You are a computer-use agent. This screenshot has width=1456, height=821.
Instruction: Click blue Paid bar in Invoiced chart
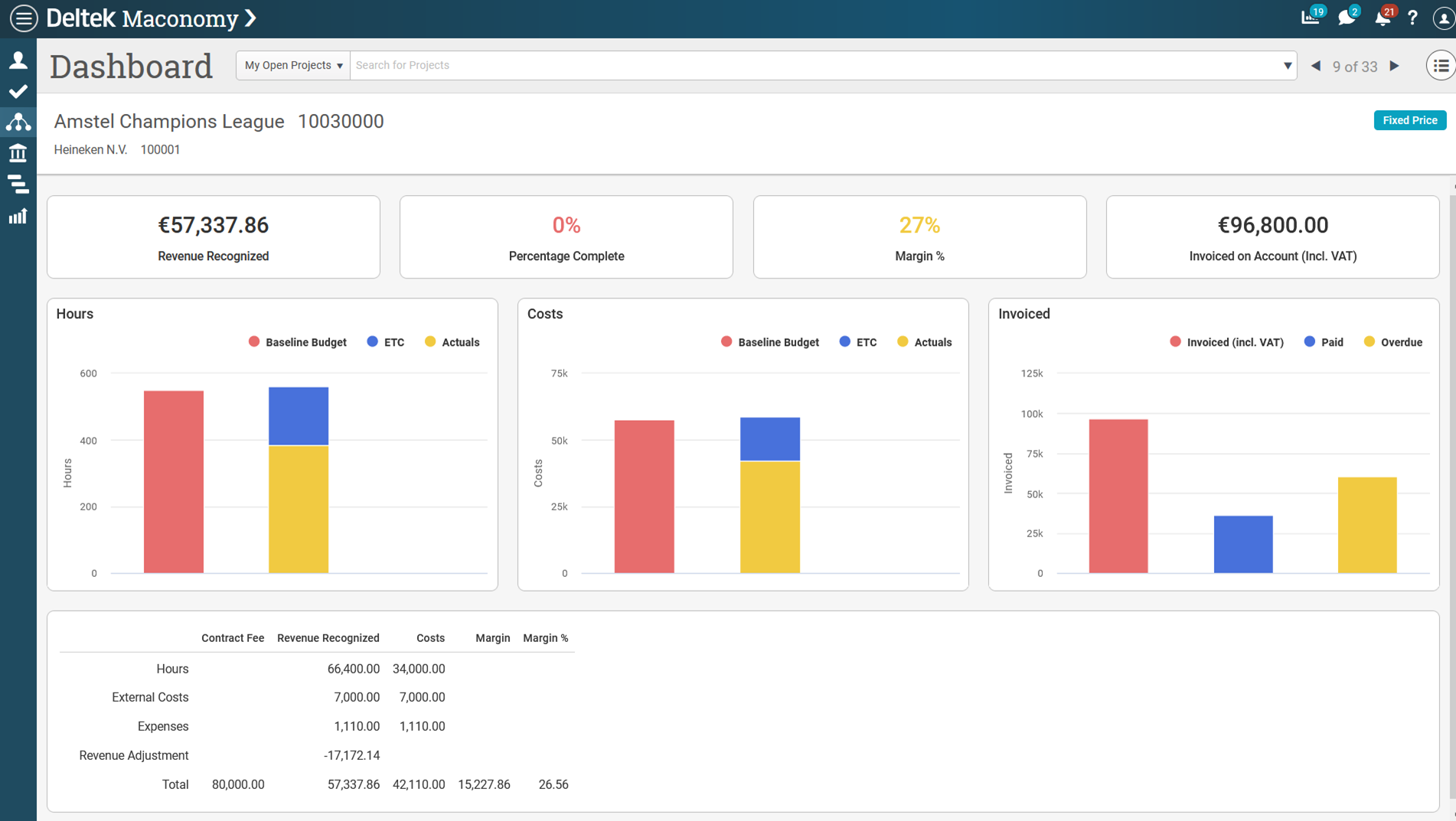(x=1243, y=544)
